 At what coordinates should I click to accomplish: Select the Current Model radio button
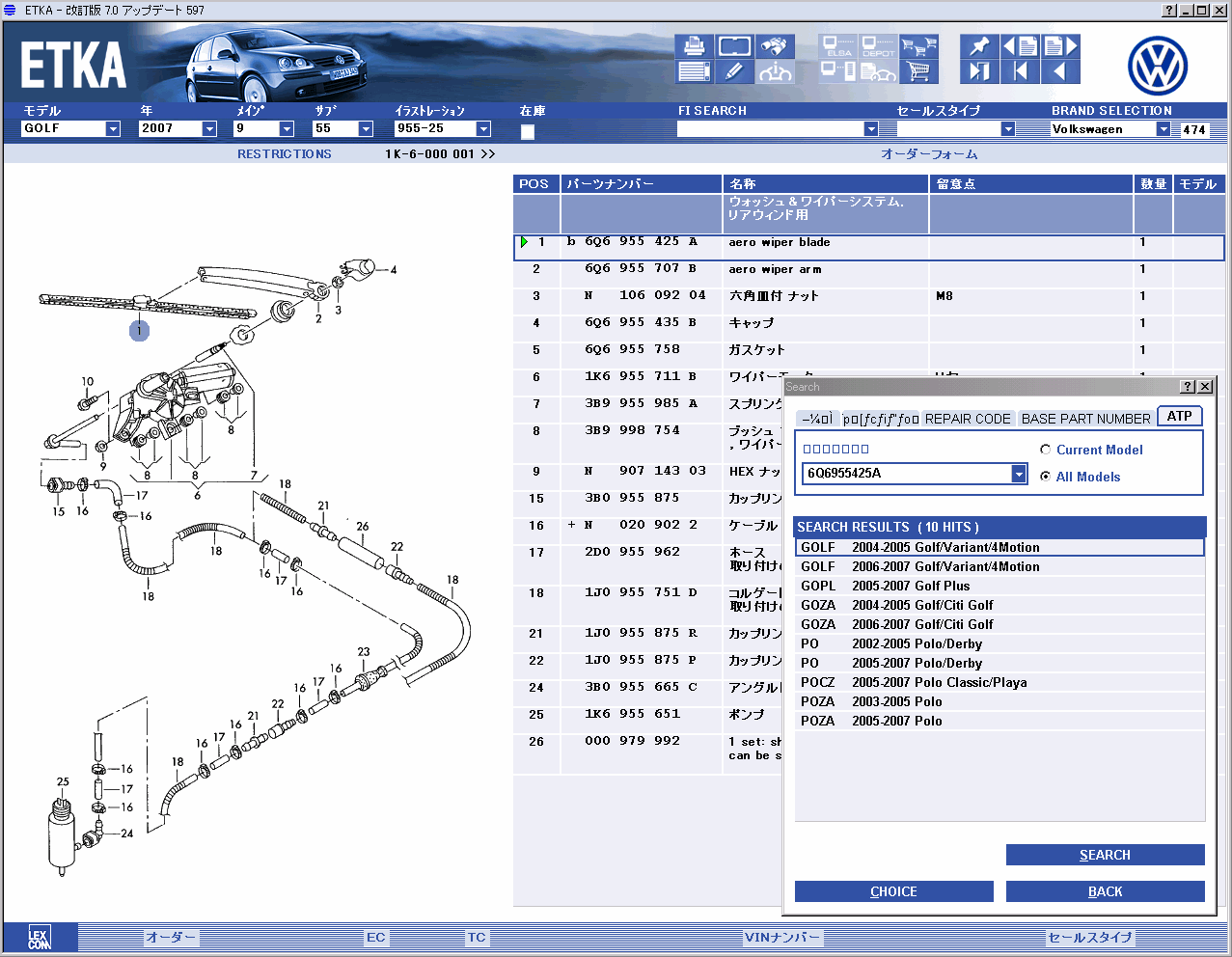click(x=1046, y=450)
